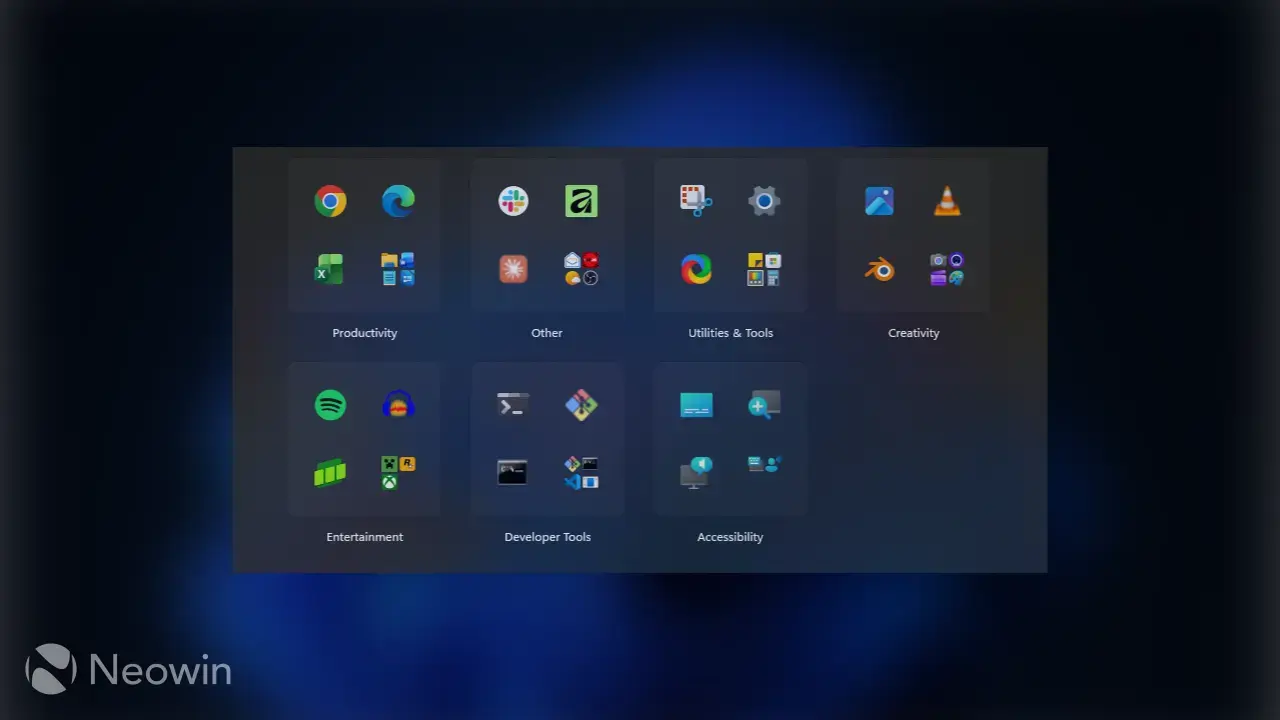Open the orange starburst app in Other

click(x=513, y=269)
